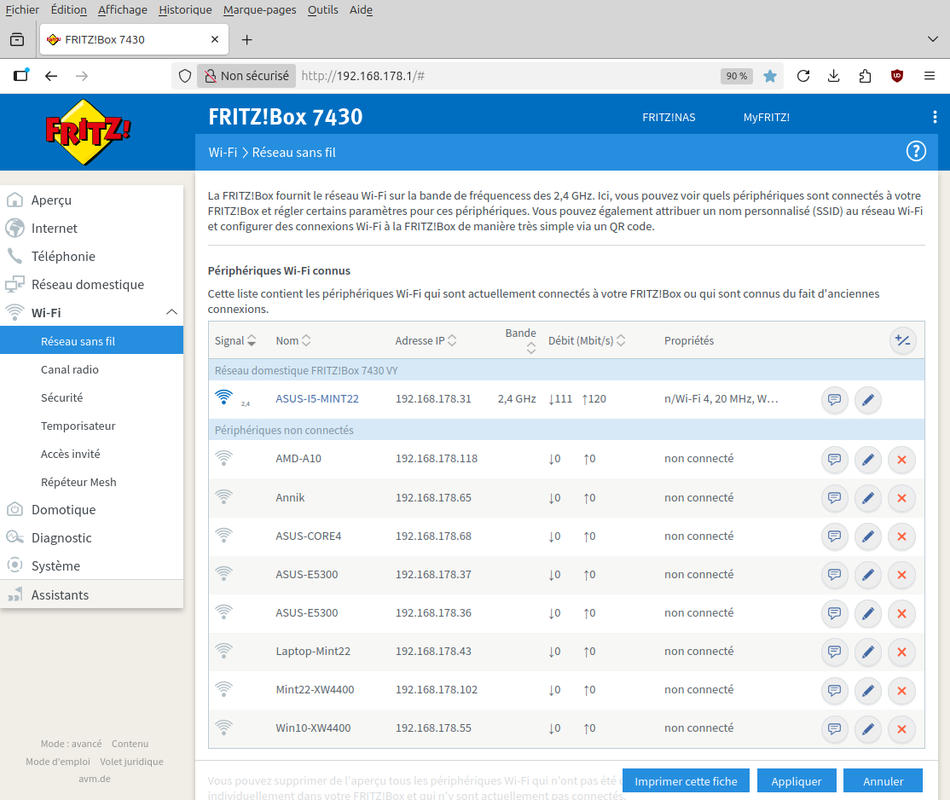This screenshot has width=950, height=800.
Task: Edit the Laptop-Mint22 device
Action: click(868, 652)
